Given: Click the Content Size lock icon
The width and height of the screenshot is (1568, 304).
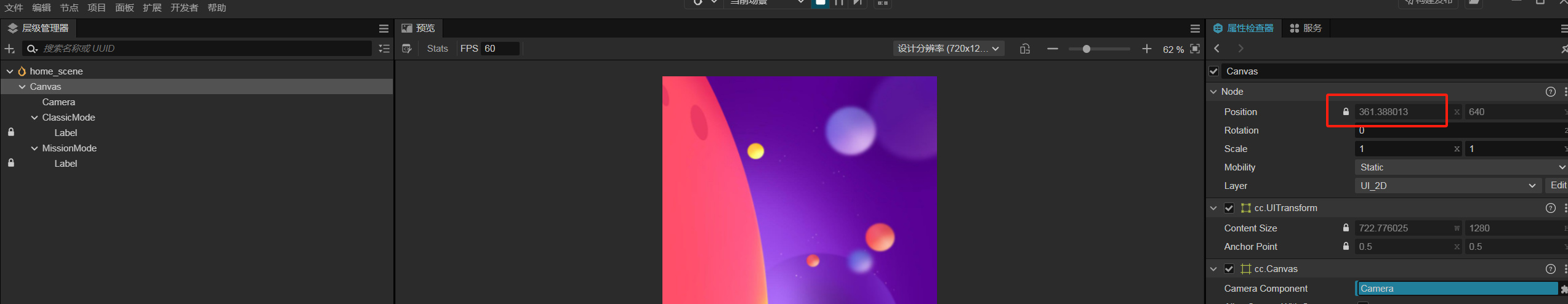Looking at the screenshot, I should click(1346, 228).
